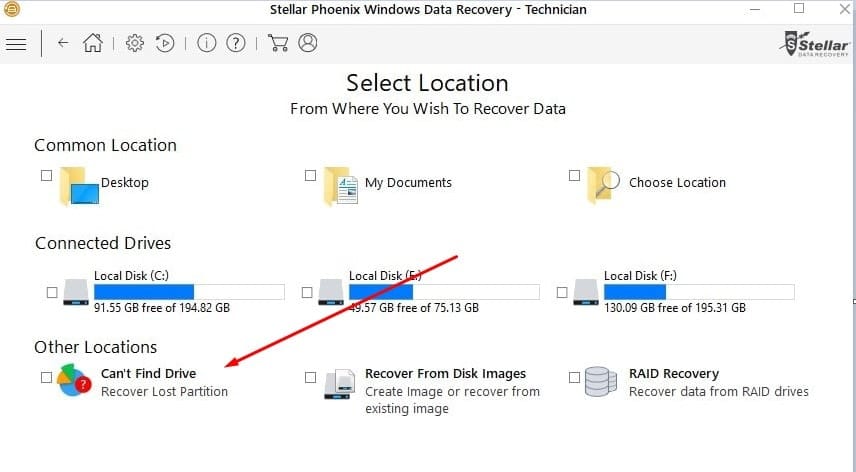This screenshot has height=472, width=856.
Task: Click the Can't Find Drive pie icon
Action: 74,380
